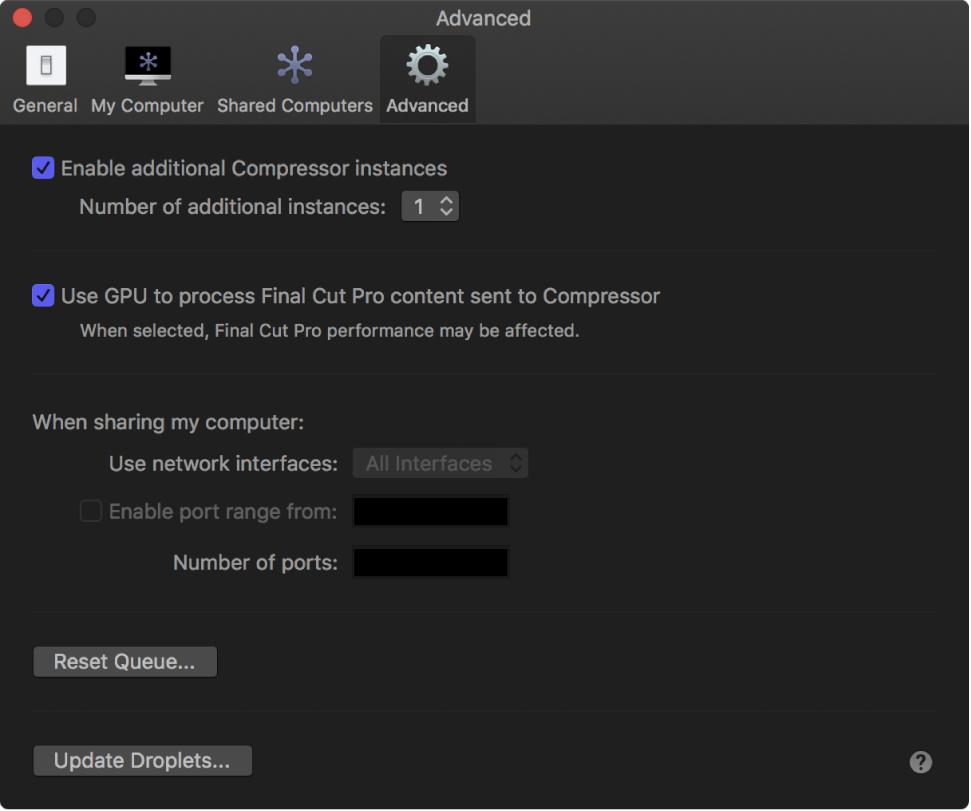The height and width of the screenshot is (811, 971).
Task: Expand the All Interfaces dropdown
Action: [440, 464]
